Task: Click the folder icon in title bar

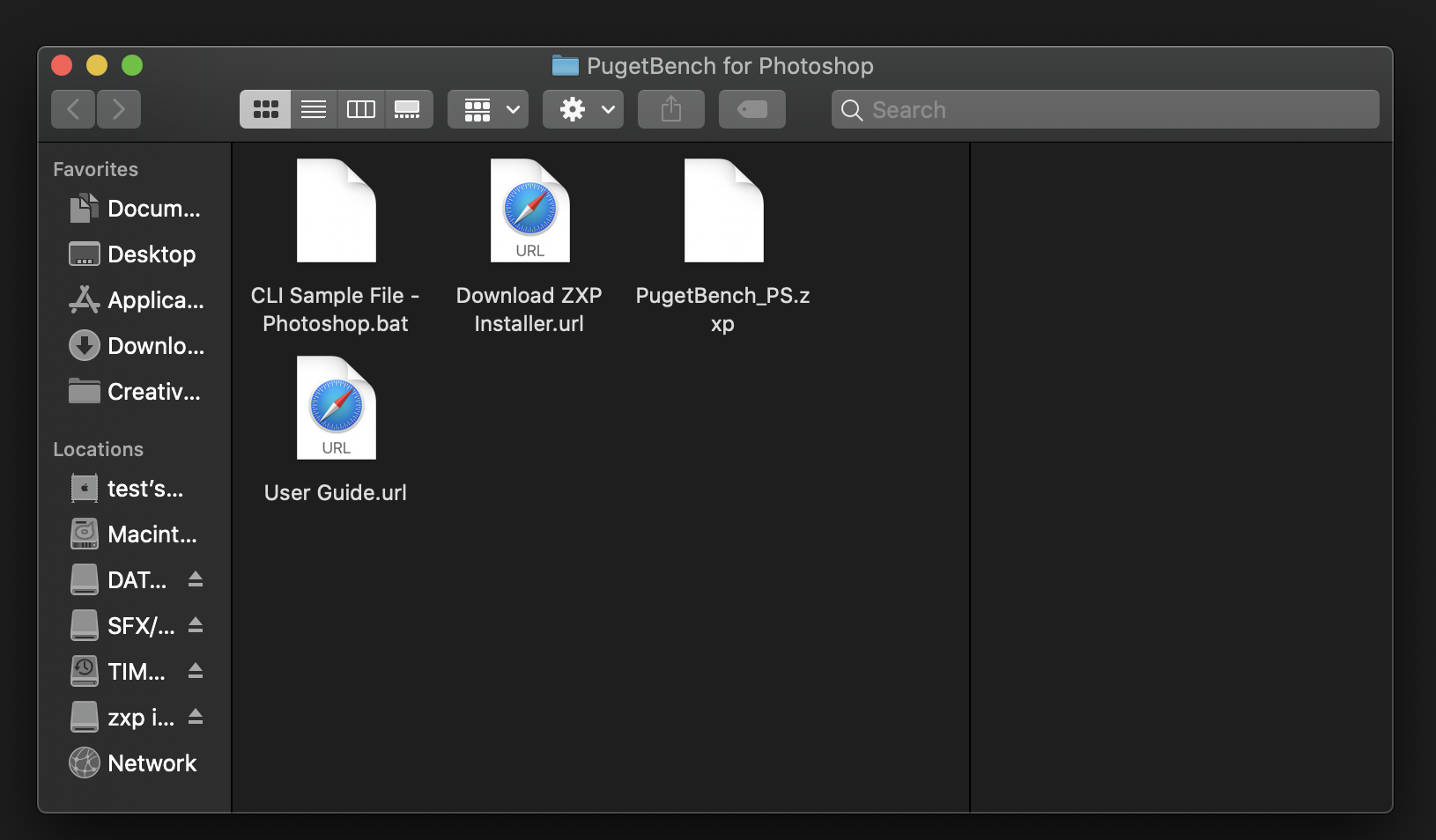Action: [x=566, y=66]
